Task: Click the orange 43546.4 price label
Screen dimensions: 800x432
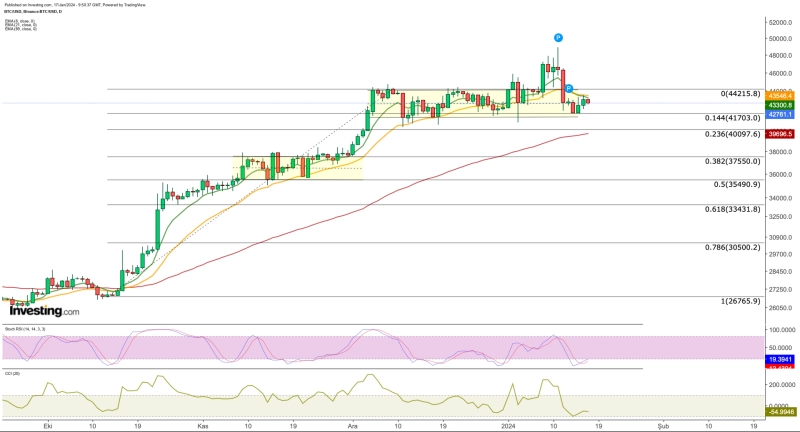Action: (x=780, y=96)
